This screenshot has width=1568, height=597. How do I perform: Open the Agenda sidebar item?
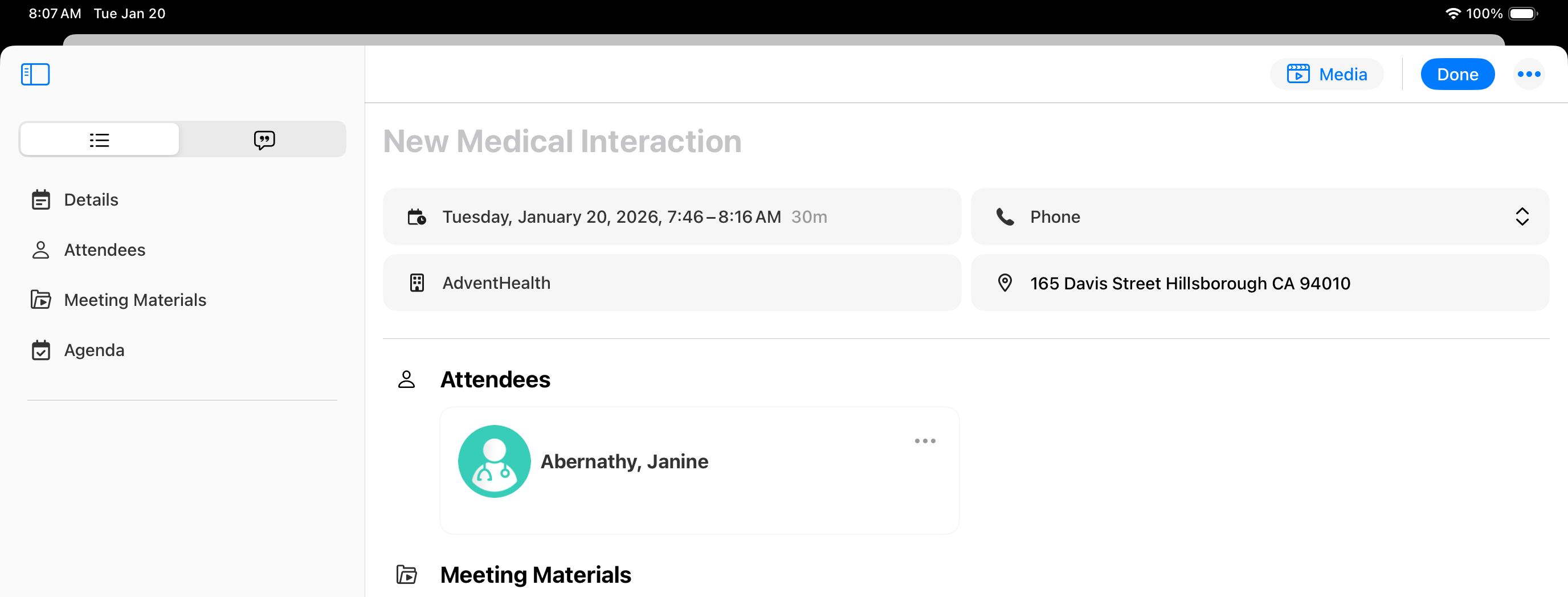[94, 350]
